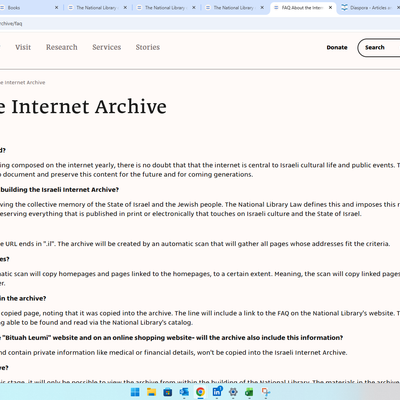Switch to Google Chrome in the taskbar
The height and width of the screenshot is (400, 400).
200,392
